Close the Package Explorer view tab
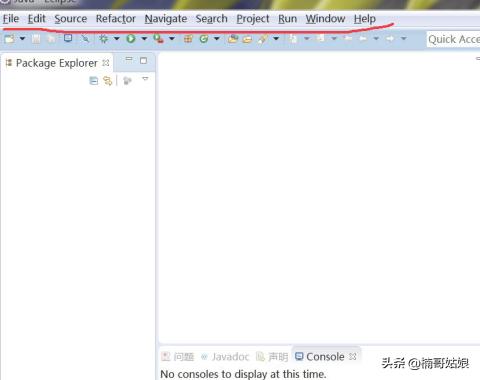Viewport: 480px width, 380px height. [106, 63]
